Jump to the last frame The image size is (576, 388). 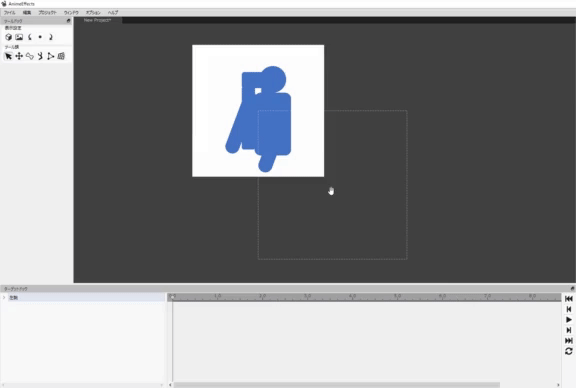pos(569,341)
